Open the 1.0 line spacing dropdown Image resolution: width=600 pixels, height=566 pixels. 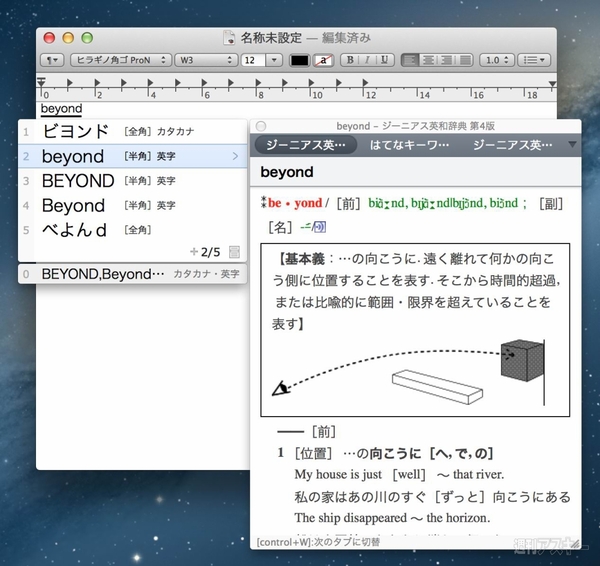tap(497, 60)
